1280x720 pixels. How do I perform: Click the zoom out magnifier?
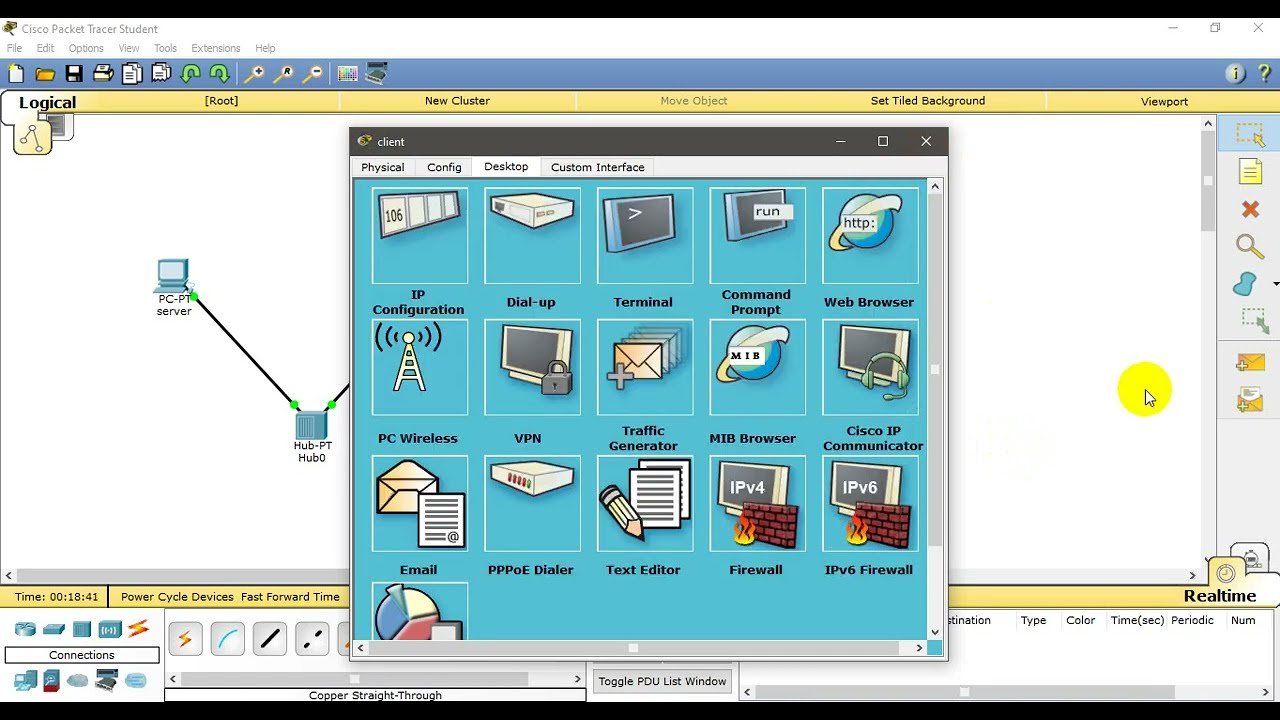313,73
